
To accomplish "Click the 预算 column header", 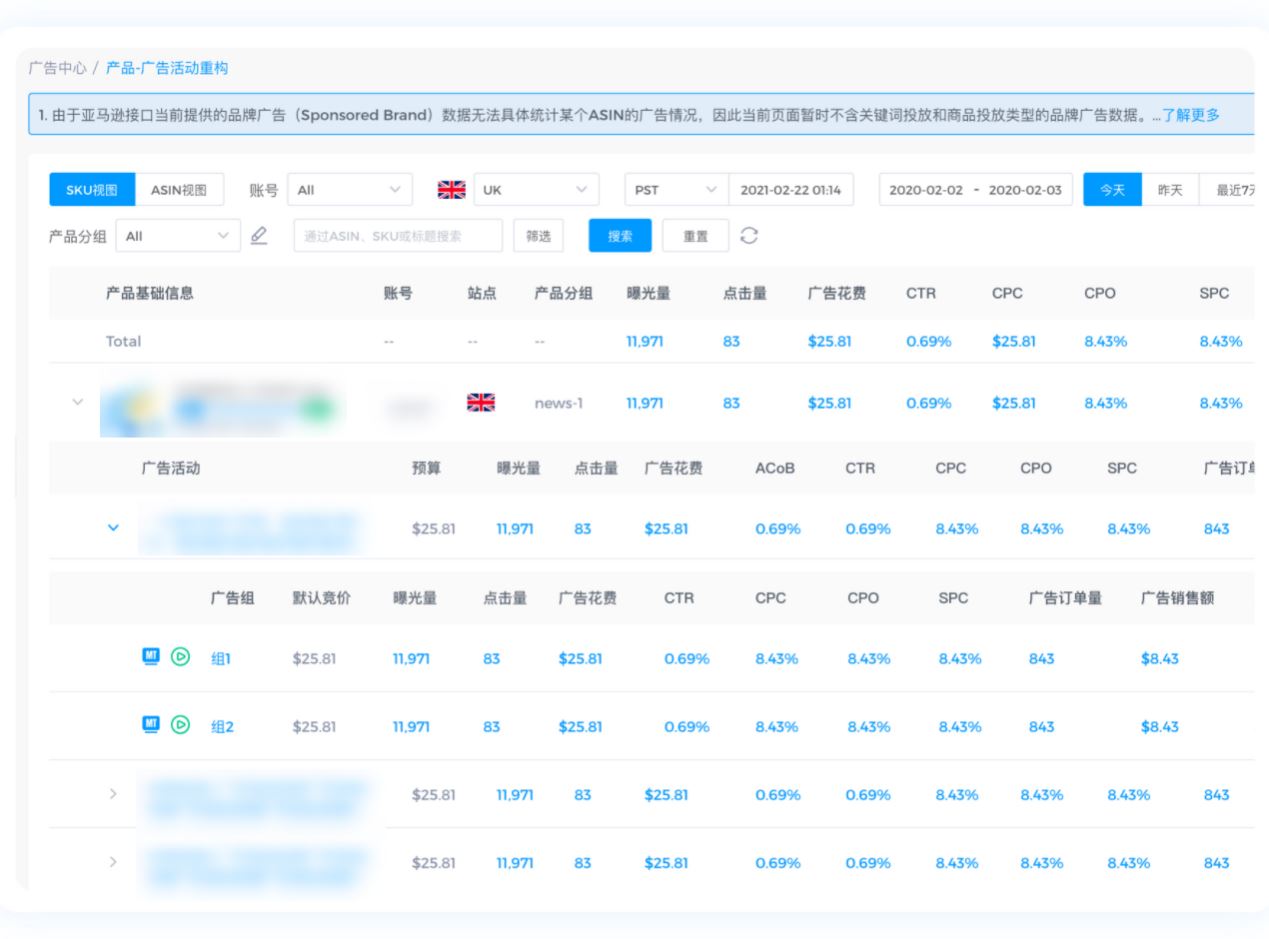I will click(x=426, y=468).
